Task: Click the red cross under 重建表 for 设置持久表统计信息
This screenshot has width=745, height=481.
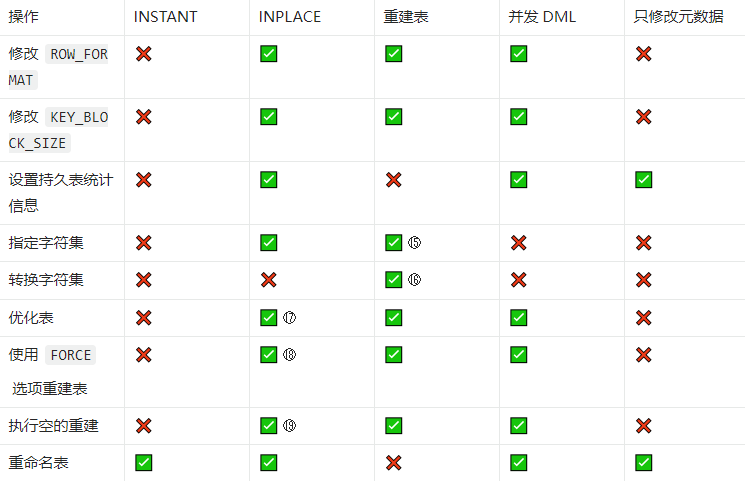Action: pos(393,180)
